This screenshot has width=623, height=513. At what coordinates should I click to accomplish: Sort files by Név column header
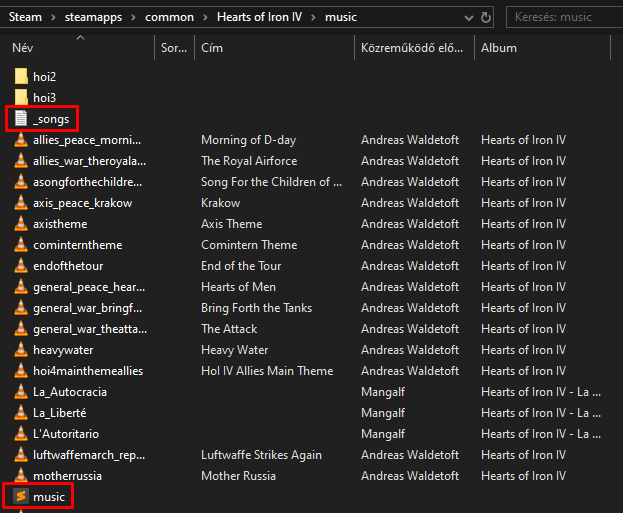pyautogui.click(x=22, y=48)
